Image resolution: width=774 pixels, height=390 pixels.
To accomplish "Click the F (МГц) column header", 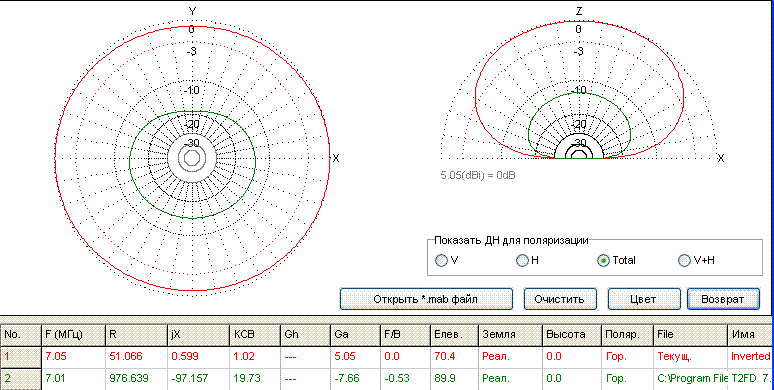I will click(x=73, y=335).
